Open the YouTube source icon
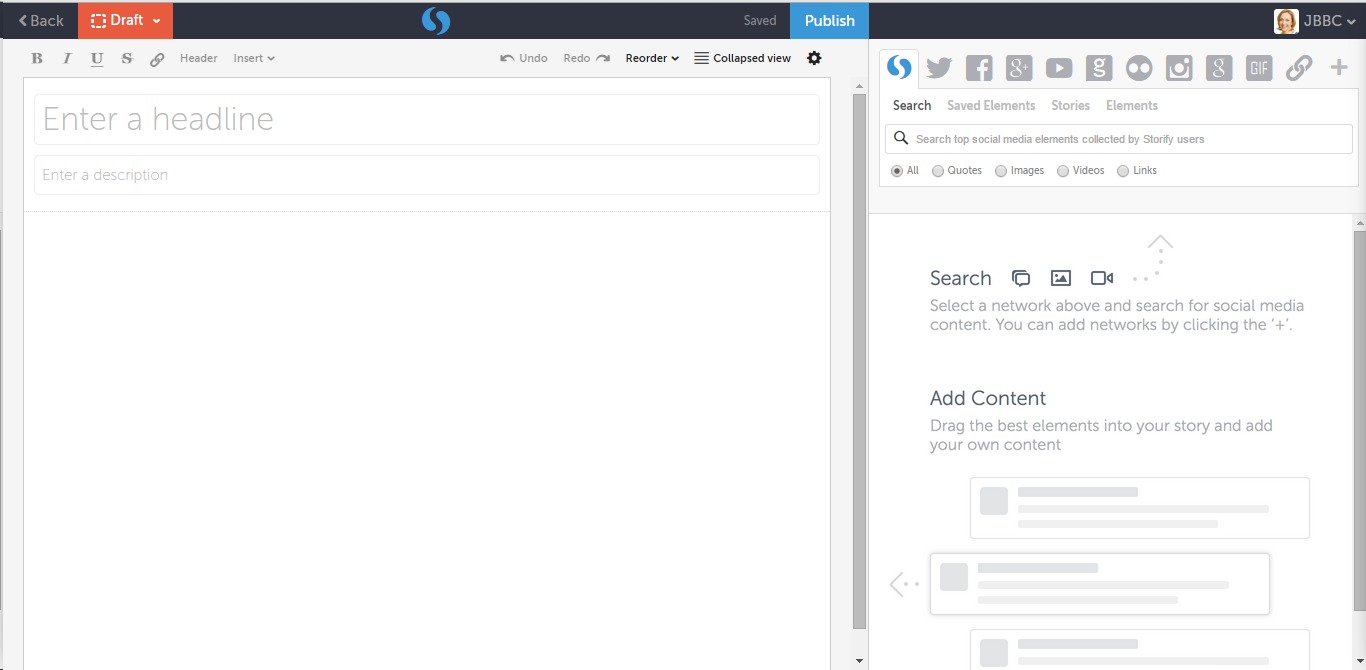The width and height of the screenshot is (1366, 670). point(1059,68)
